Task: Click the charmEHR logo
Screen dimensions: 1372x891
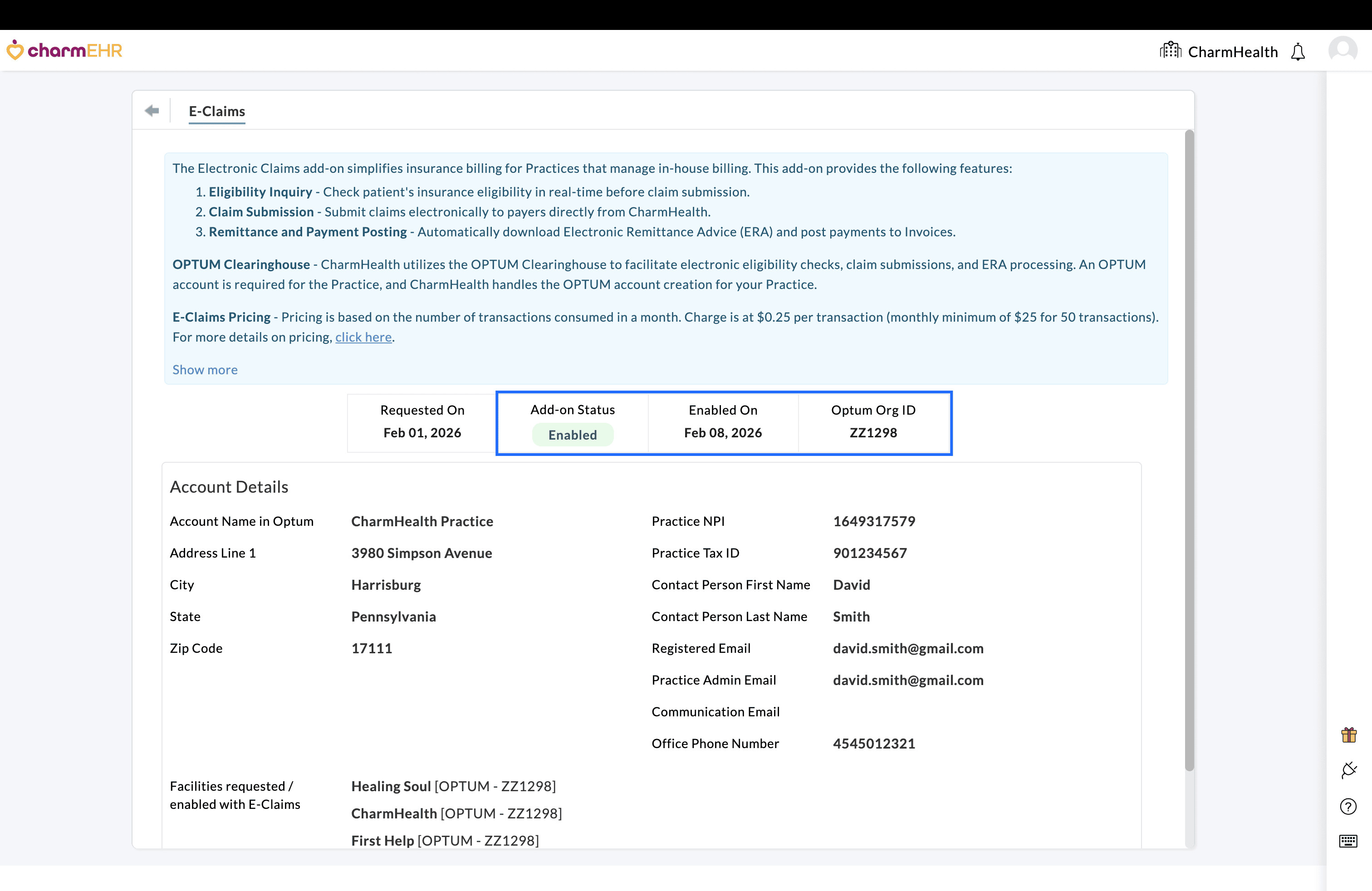Action: coord(64,50)
